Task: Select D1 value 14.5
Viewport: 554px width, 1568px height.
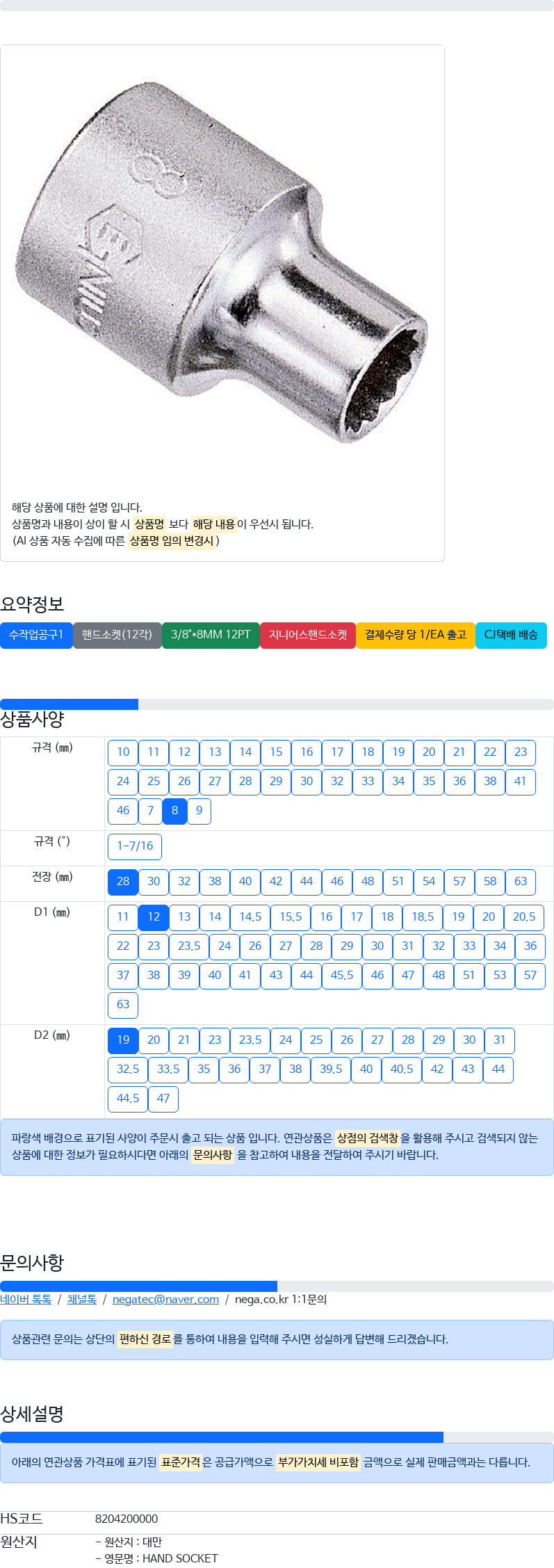Action: 250,917
